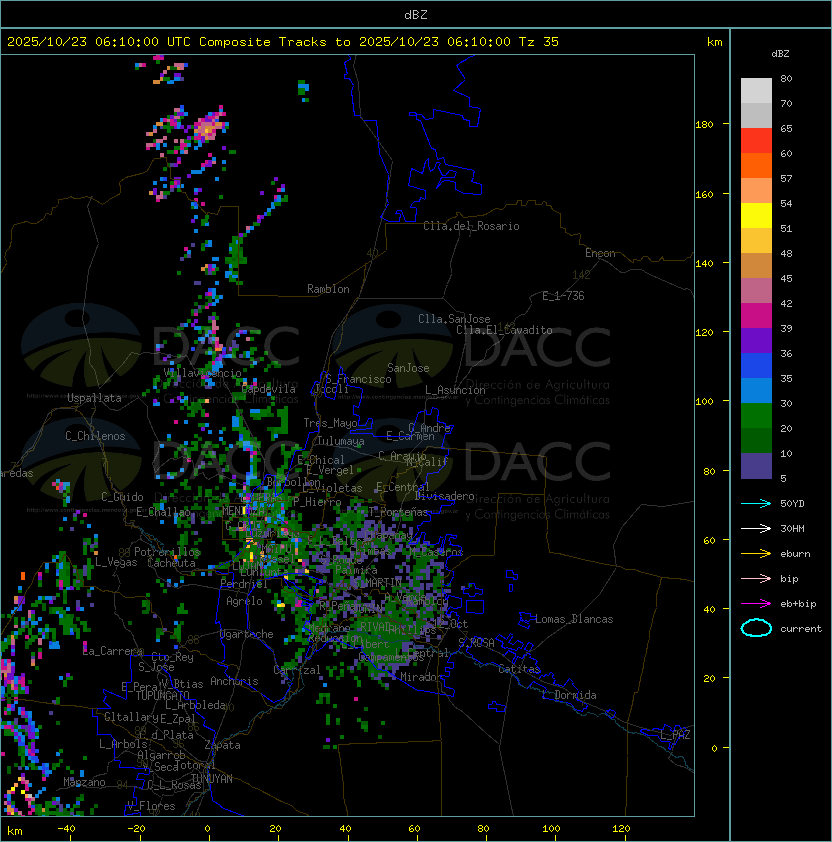Pick the red swatch below 65 dBZ
The height and width of the screenshot is (842, 832).
point(756,141)
